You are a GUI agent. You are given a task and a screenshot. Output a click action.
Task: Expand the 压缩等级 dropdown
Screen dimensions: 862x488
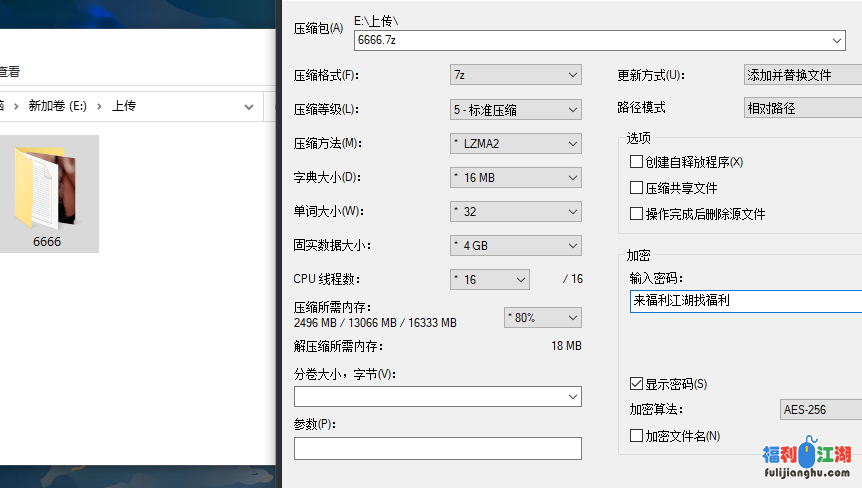pos(515,109)
